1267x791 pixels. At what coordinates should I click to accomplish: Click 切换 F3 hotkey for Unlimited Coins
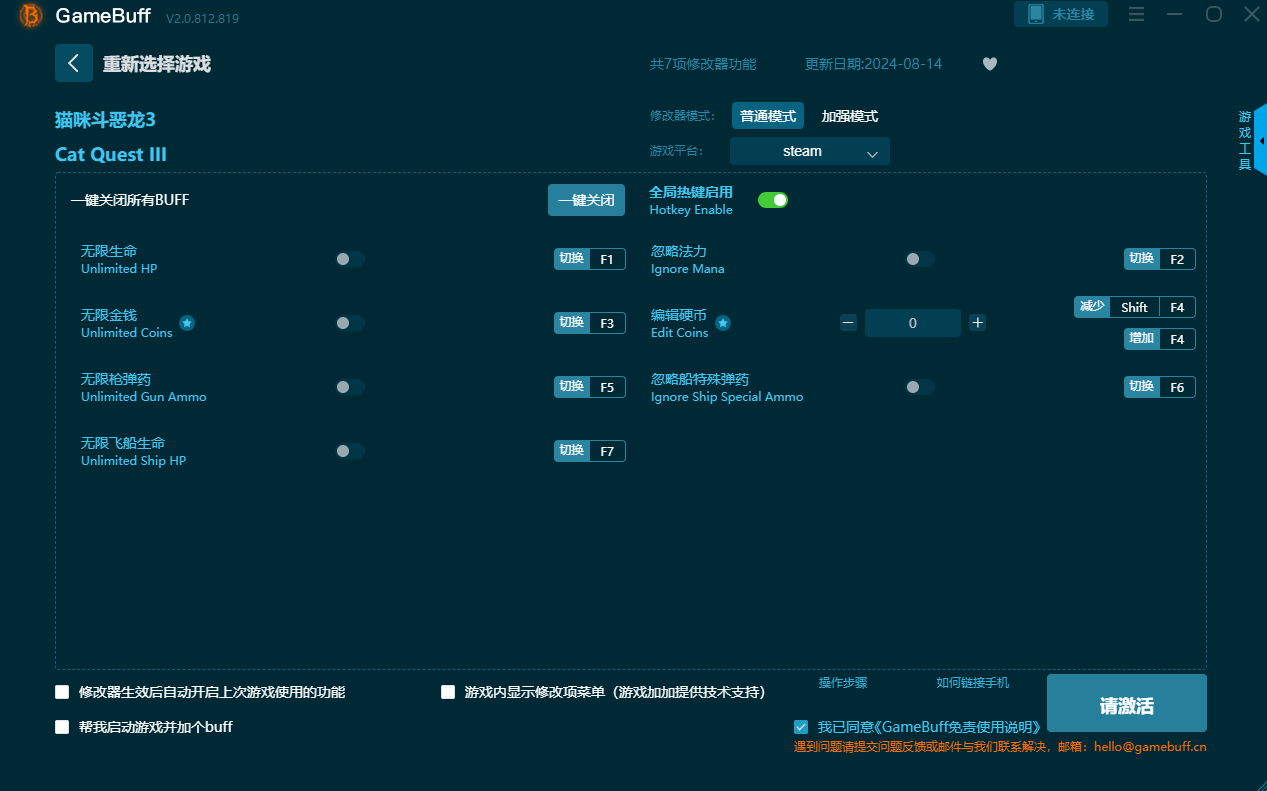click(590, 323)
